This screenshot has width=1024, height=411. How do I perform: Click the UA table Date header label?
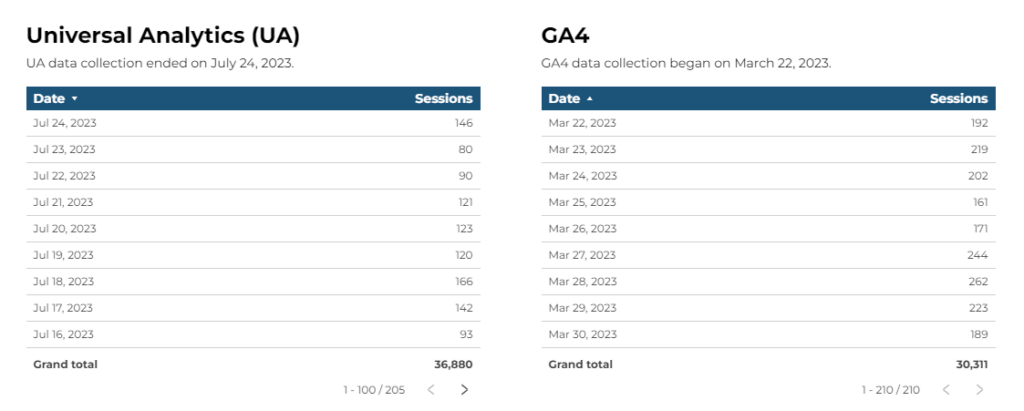coord(49,99)
